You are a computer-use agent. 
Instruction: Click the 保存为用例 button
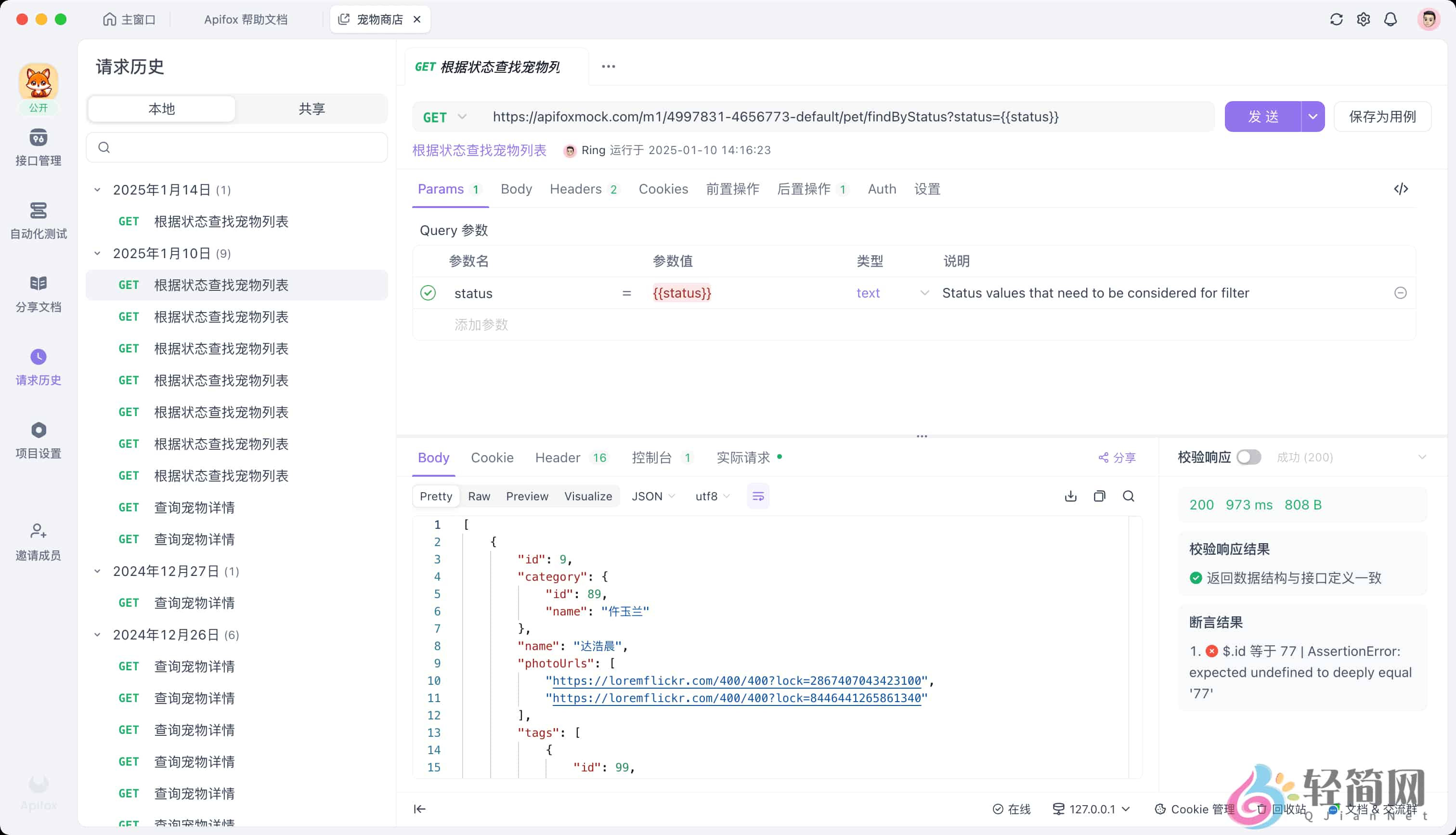[x=1382, y=117]
